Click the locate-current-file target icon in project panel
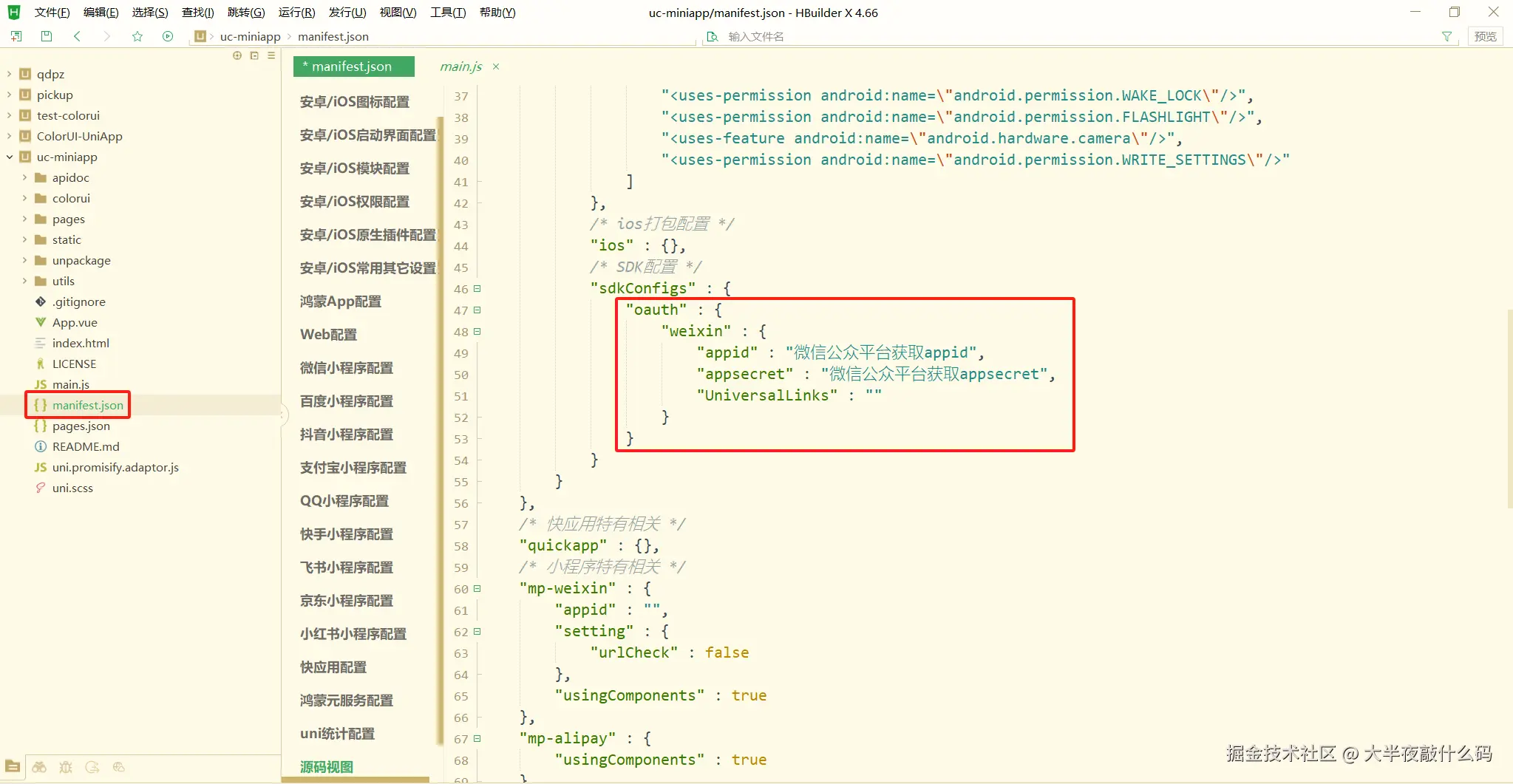The width and height of the screenshot is (1513, 784). click(237, 55)
